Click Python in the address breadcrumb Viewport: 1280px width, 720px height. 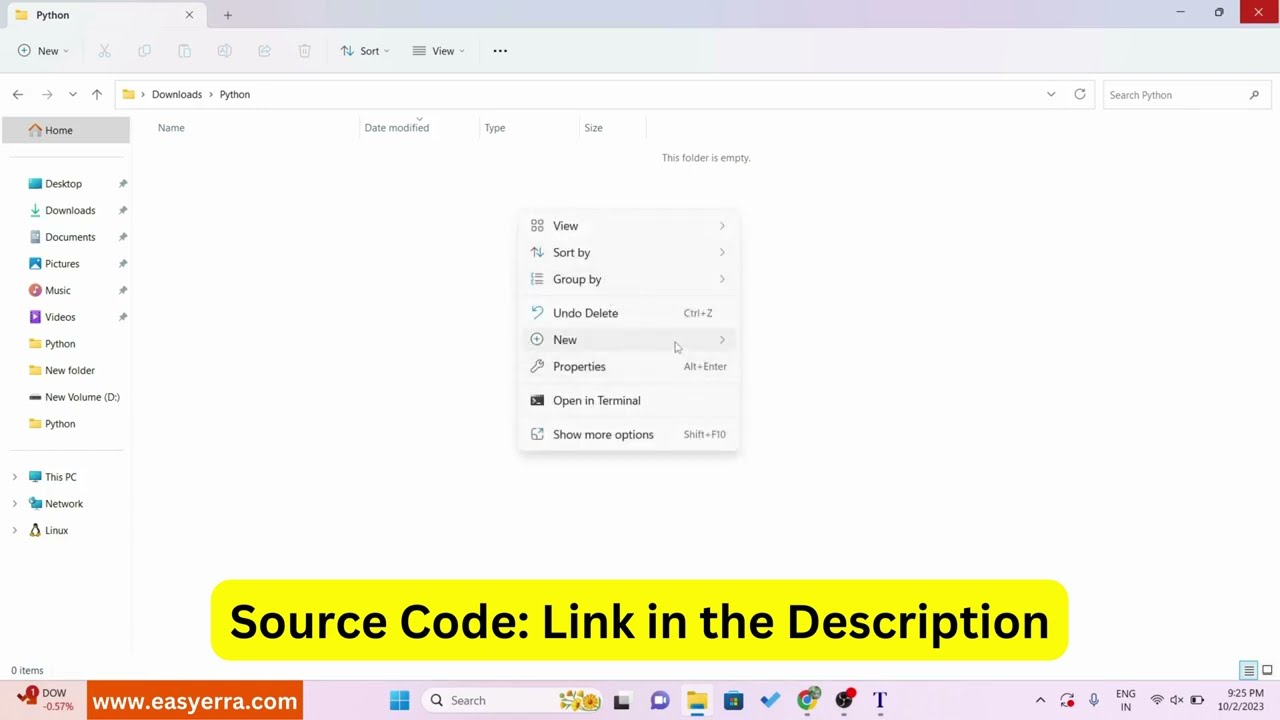click(235, 94)
